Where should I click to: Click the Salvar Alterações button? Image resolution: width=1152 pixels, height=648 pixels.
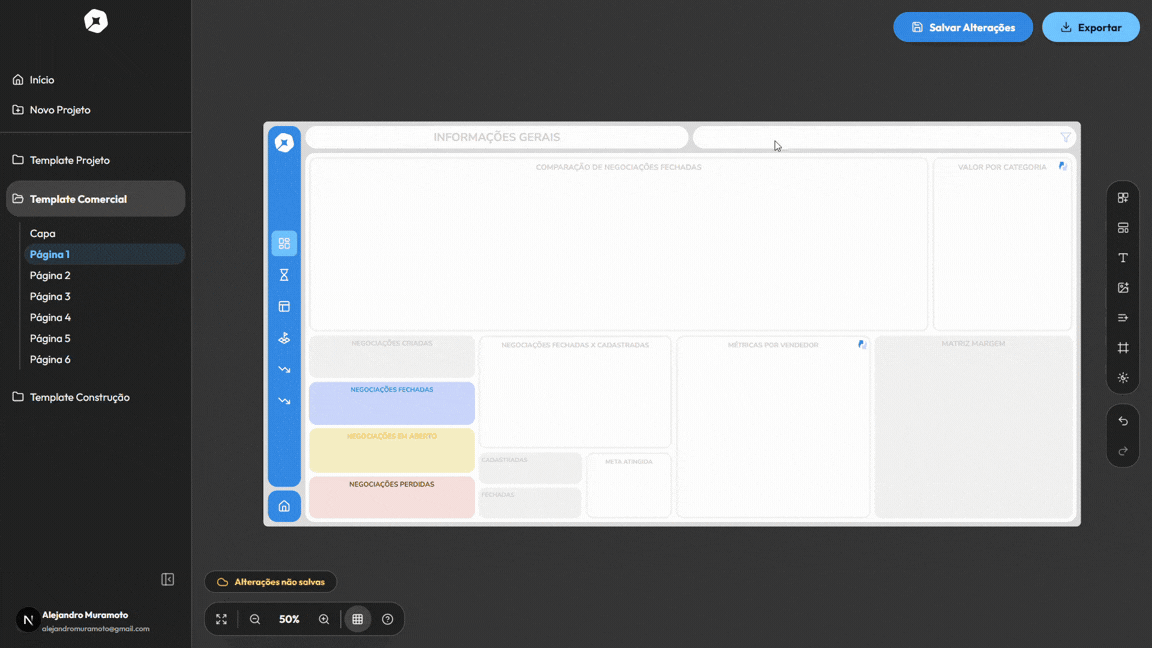tap(963, 27)
